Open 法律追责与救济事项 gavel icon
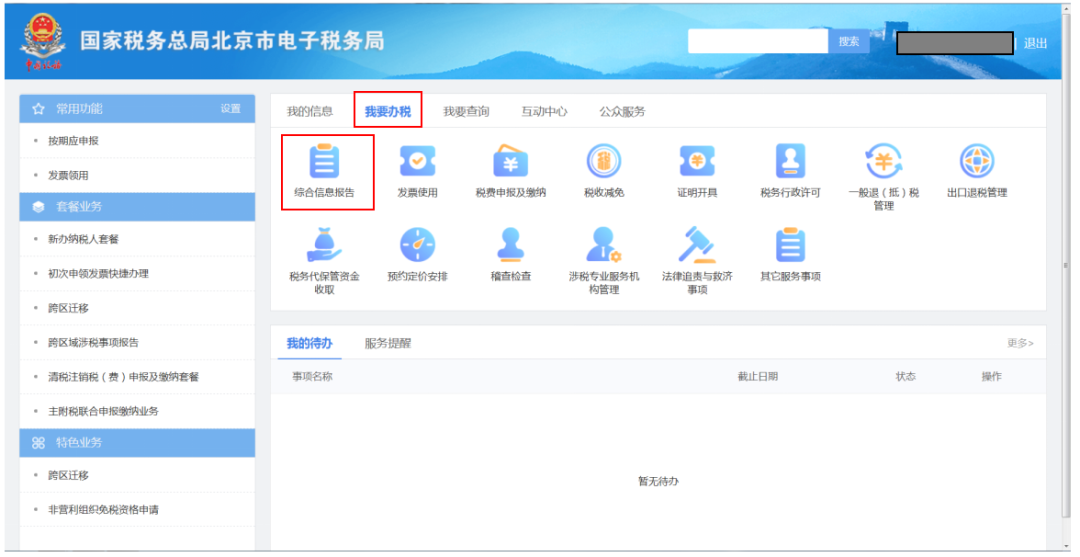Viewport: 1080px width, 557px height. 697,245
